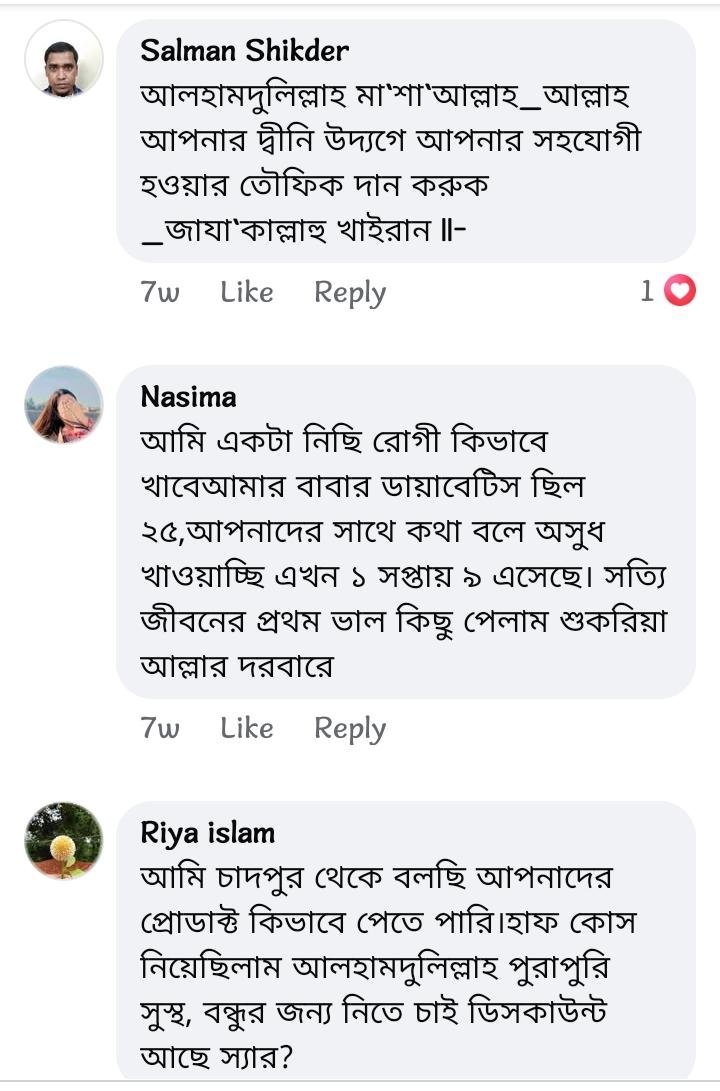Tap the 7w timestamp under Salman's comment
The image size is (720, 1091).
pos(160,292)
